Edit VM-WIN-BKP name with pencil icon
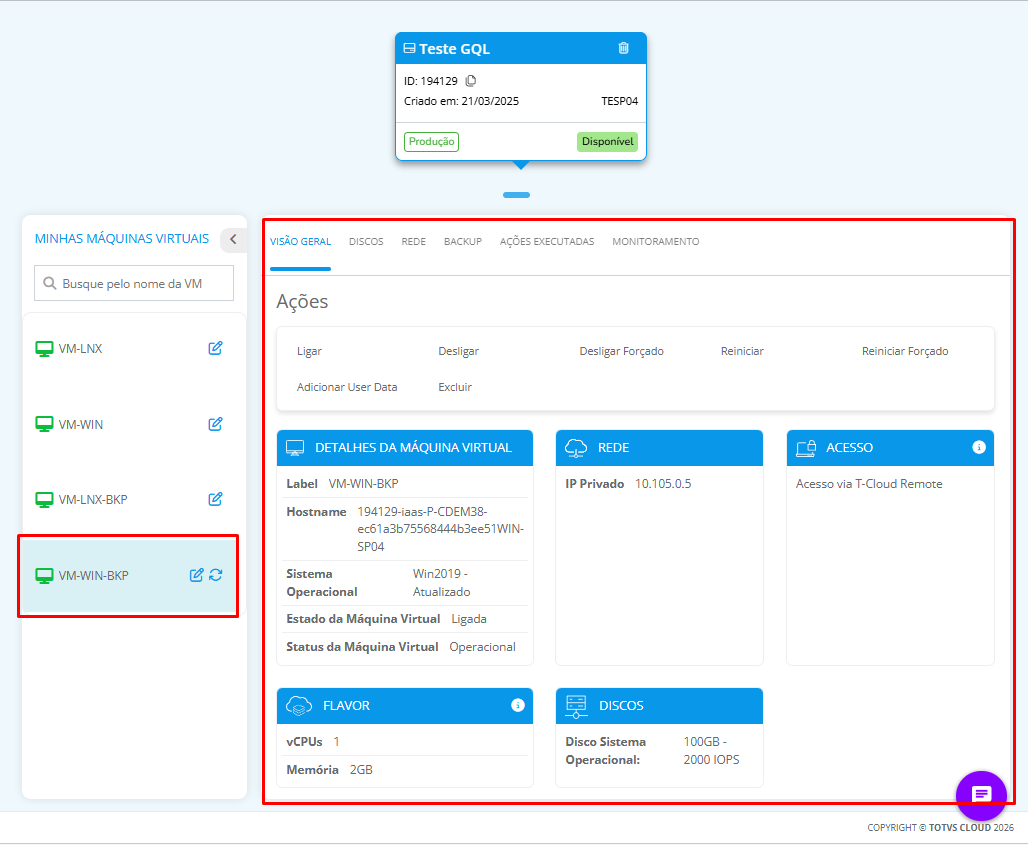The height and width of the screenshot is (845, 1028). tap(196, 575)
